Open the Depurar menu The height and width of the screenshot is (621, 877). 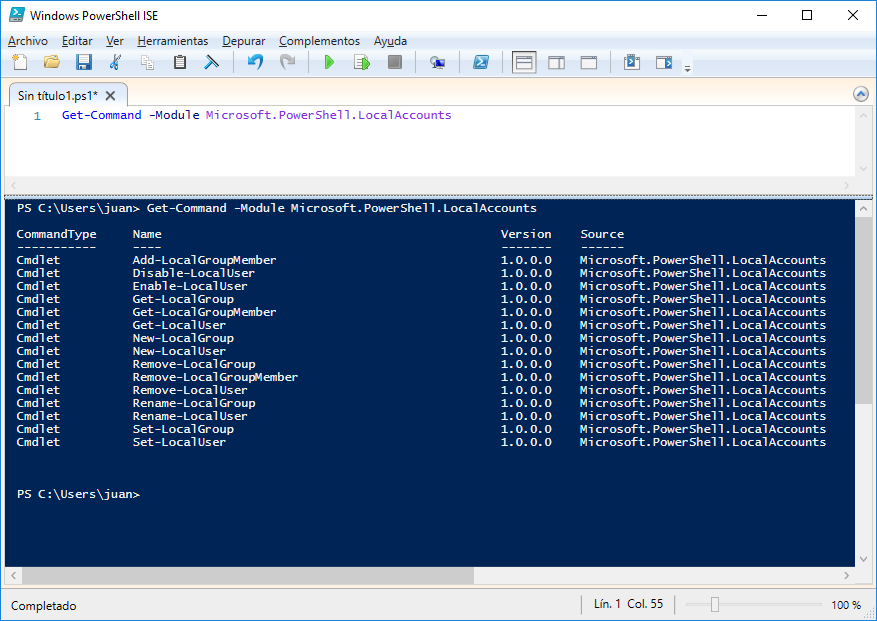tap(244, 41)
